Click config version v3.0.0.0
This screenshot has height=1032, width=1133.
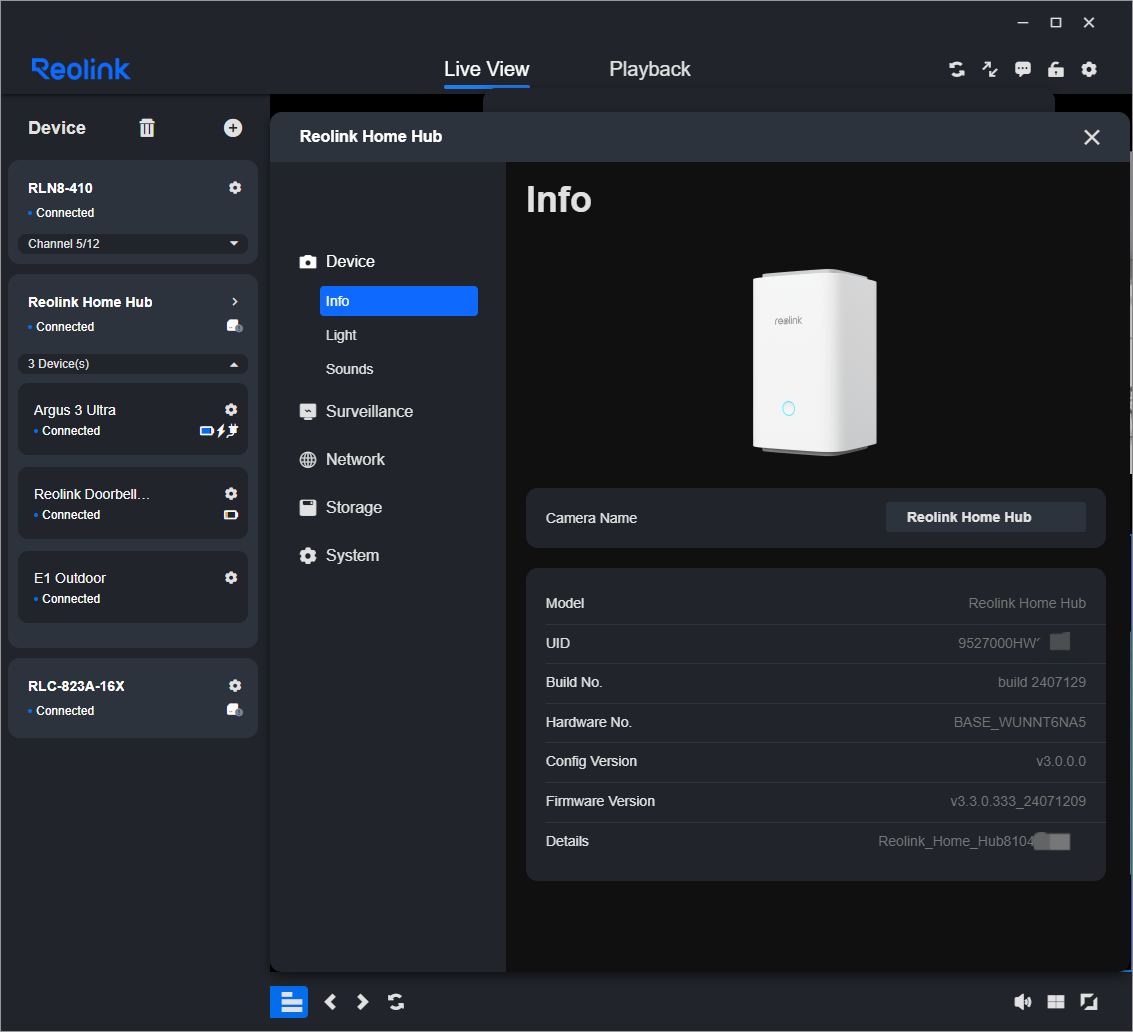(1061, 761)
